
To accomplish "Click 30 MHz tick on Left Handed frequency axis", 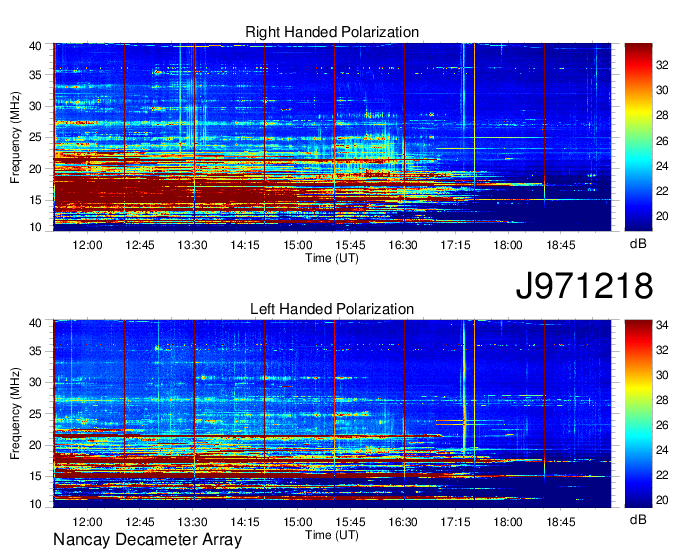I will [x=35, y=382].
